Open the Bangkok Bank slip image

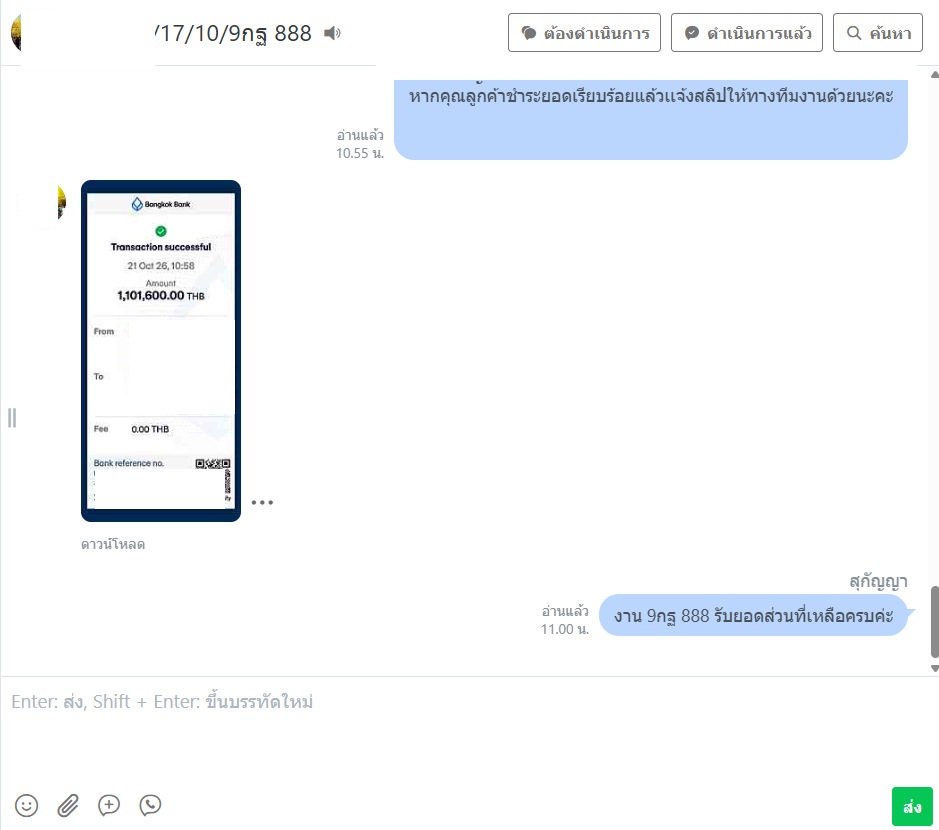coord(161,351)
